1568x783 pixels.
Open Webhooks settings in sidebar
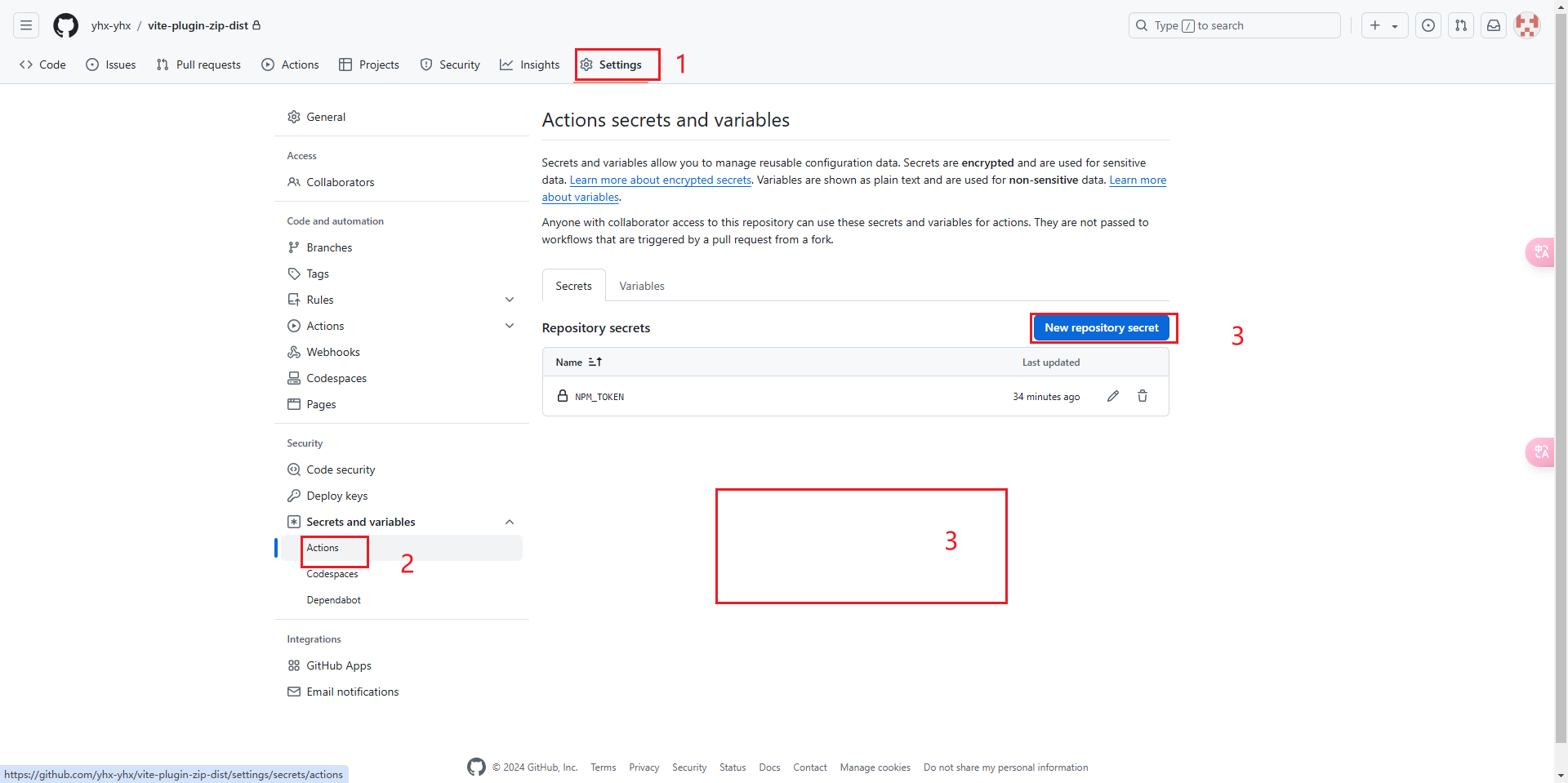pos(332,352)
